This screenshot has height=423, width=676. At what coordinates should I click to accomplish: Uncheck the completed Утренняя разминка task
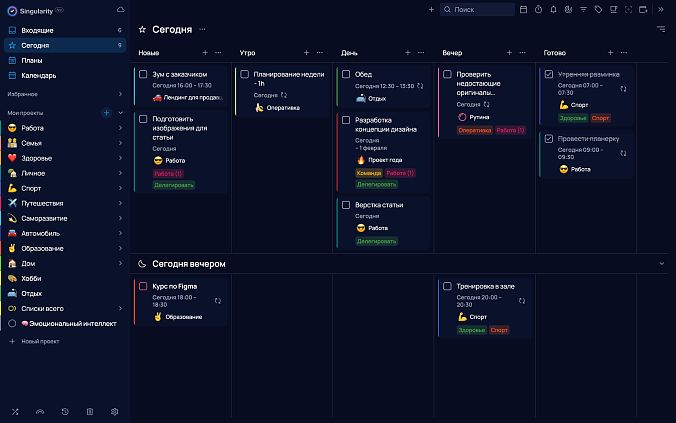pos(549,74)
